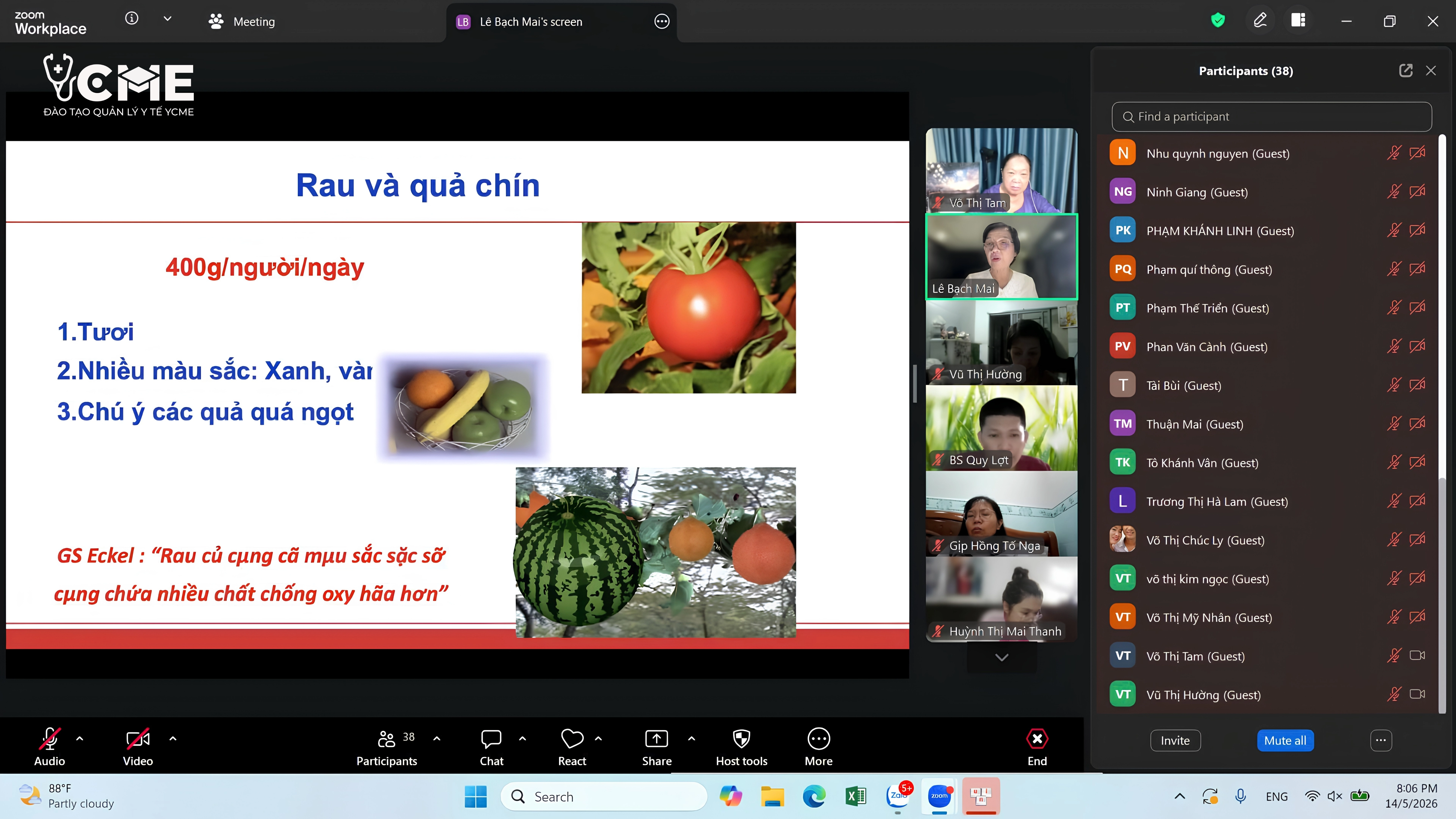Open React menu
Viewport: 1456px width, 819px height.
pos(572,746)
